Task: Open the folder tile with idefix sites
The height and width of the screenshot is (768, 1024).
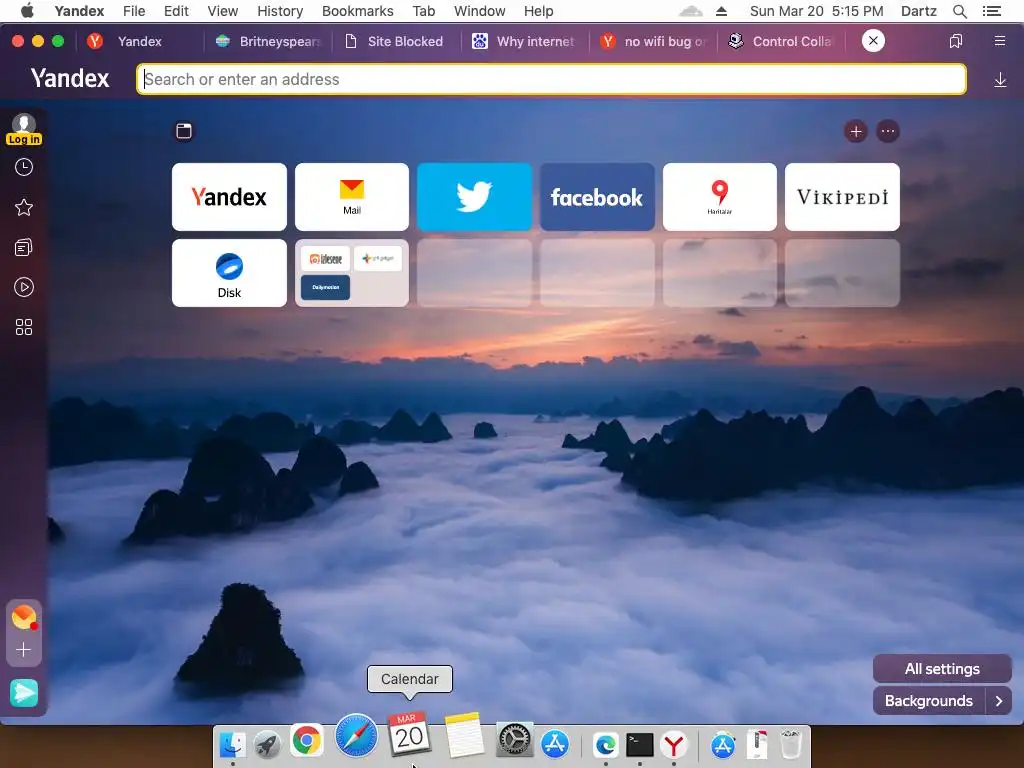Action: (352, 273)
